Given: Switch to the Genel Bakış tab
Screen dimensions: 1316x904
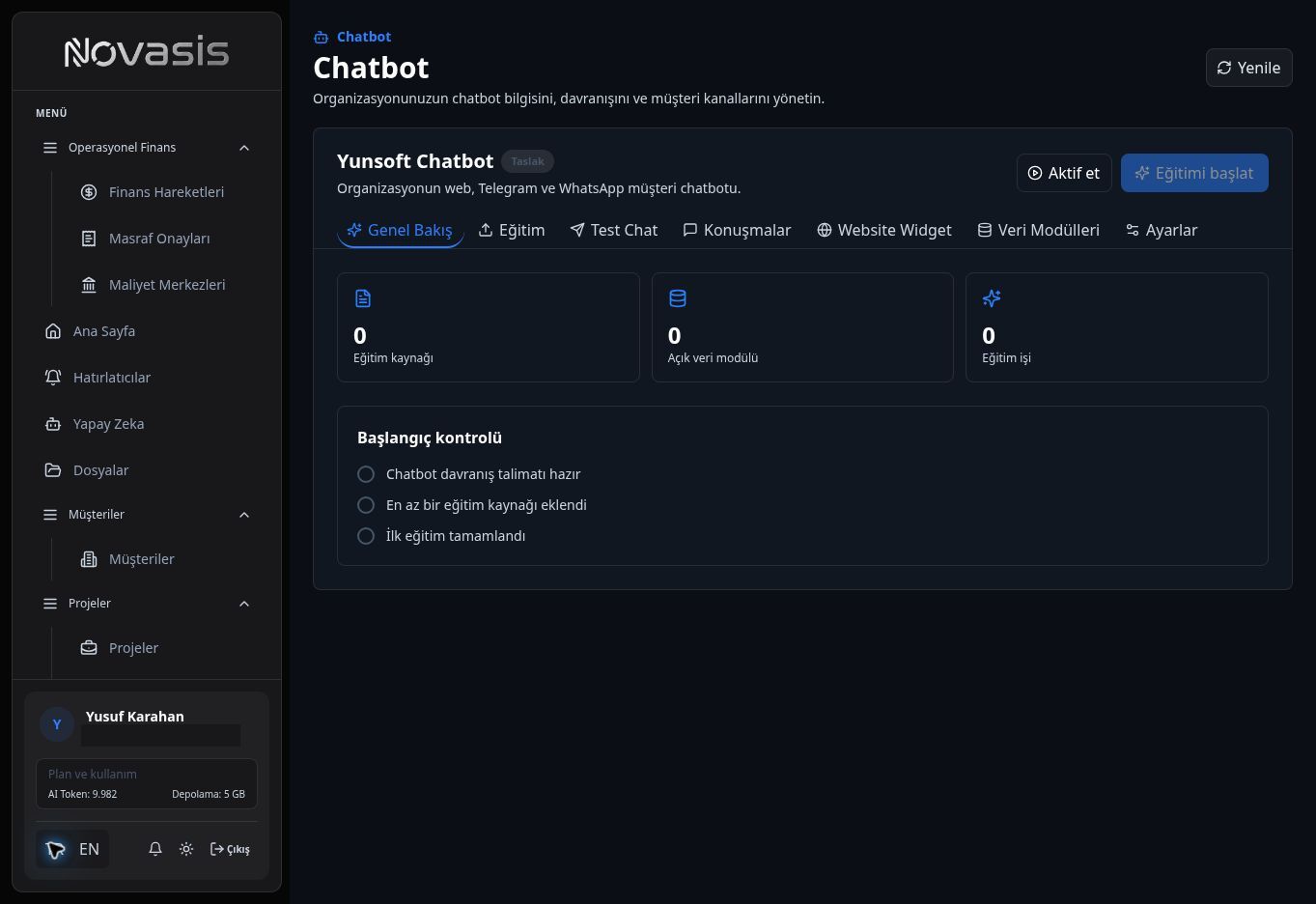Looking at the screenshot, I should click(x=400, y=230).
